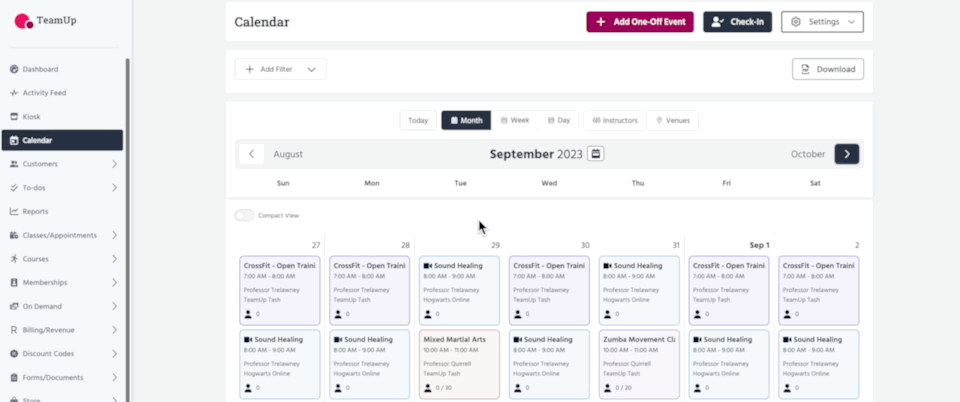Open the Settings dropdown

tap(822, 22)
